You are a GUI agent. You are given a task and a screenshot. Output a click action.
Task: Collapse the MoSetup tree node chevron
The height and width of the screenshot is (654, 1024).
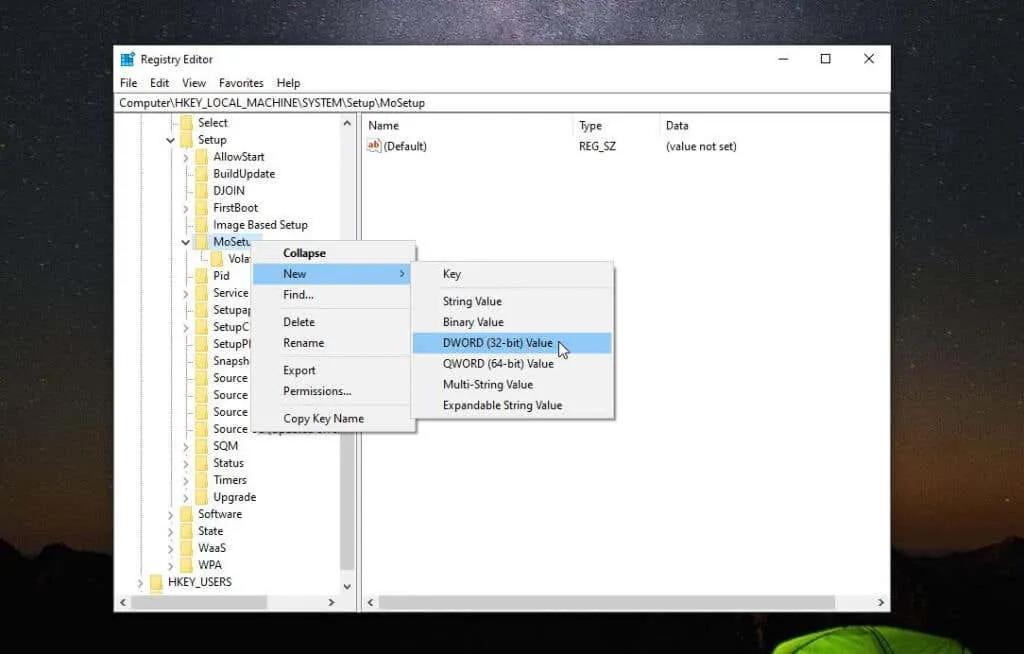click(x=185, y=242)
